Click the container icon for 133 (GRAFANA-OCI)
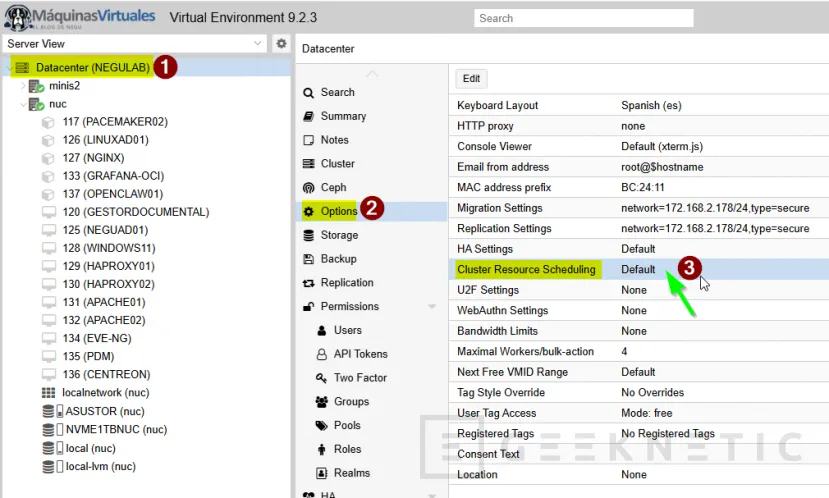Screen dimensions: 829x498 click(x=48, y=176)
